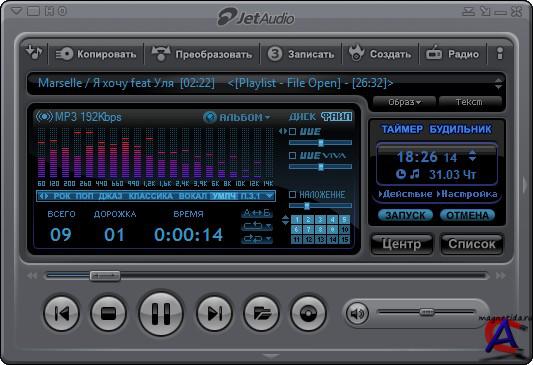Click the timer time up/down stepper

(472, 156)
